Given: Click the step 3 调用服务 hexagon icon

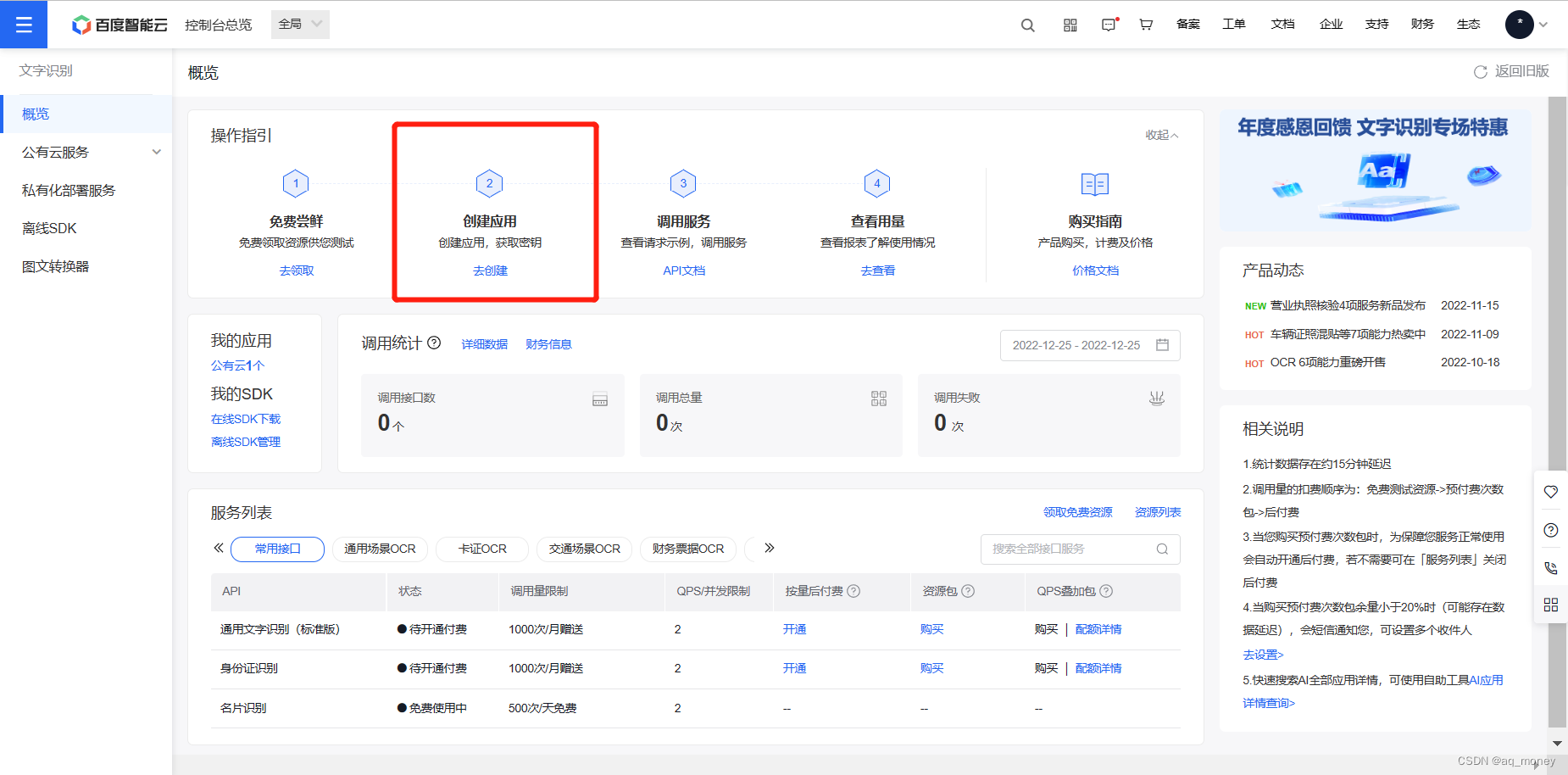Looking at the screenshot, I should pyautogui.click(x=683, y=183).
